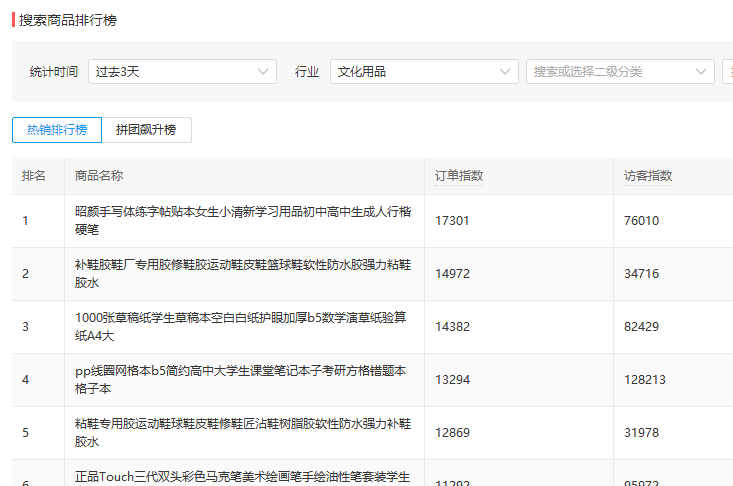Click the 商品名称 column header

99,176
